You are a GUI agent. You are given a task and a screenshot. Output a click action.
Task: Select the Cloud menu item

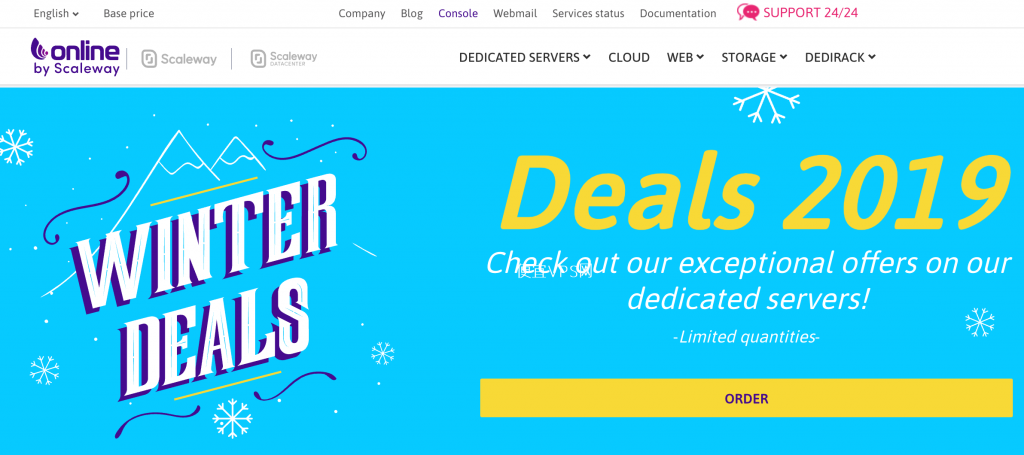coord(629,57)
